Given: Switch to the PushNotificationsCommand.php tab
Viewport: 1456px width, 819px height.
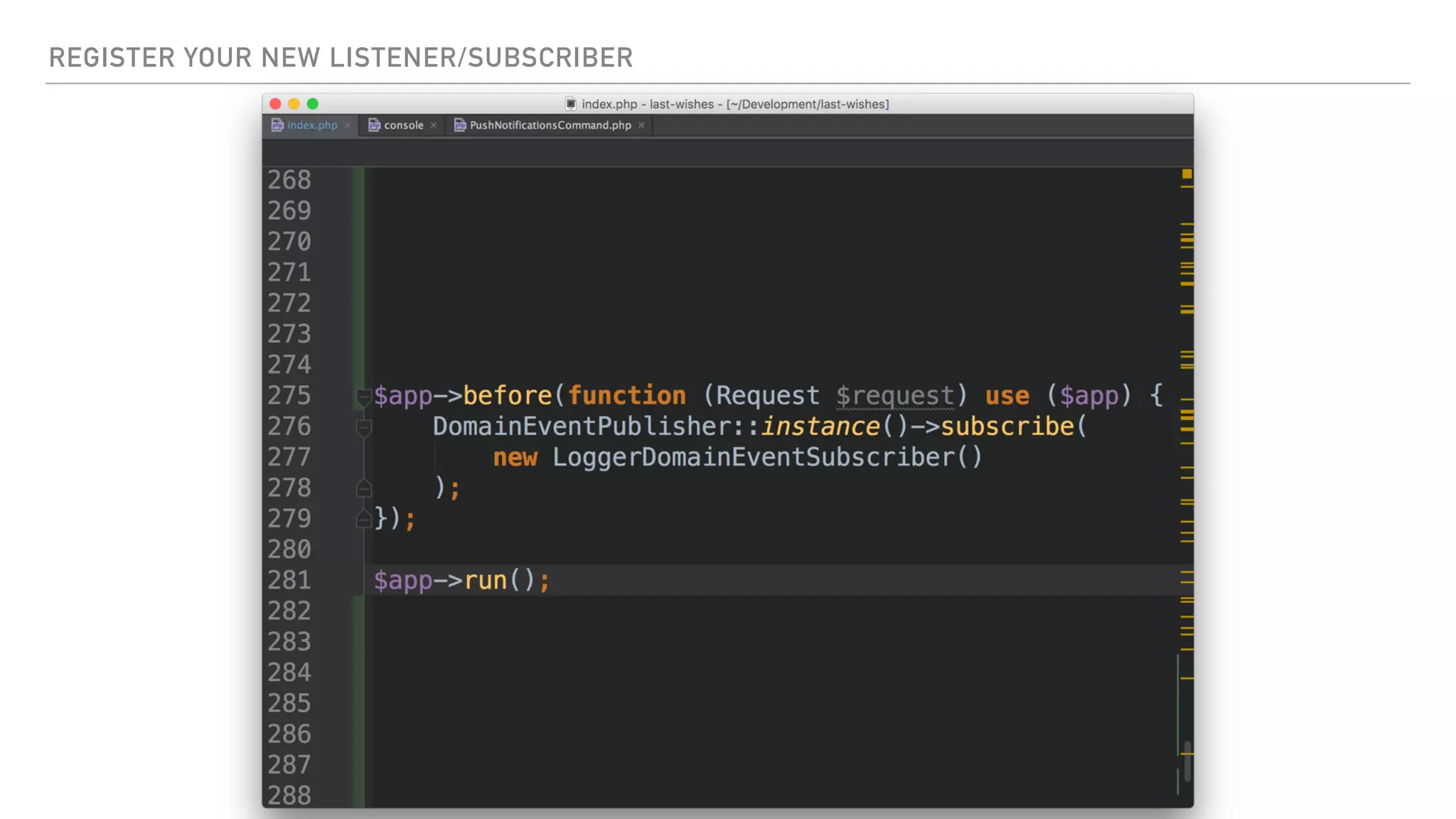Looking at the screenshot, I should 550,125.
